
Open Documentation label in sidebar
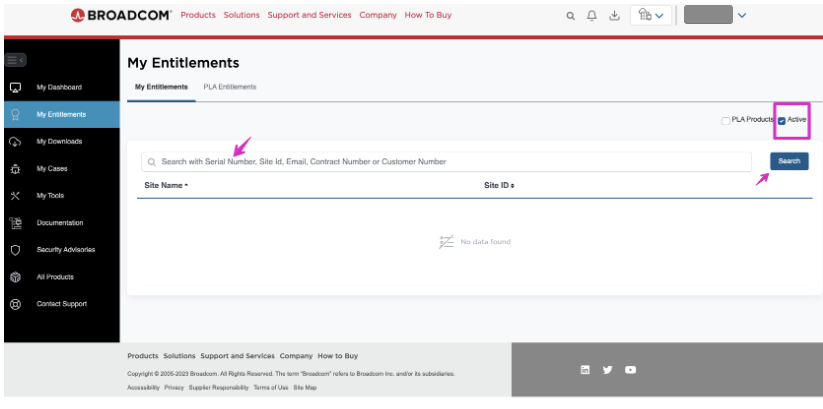60,223
